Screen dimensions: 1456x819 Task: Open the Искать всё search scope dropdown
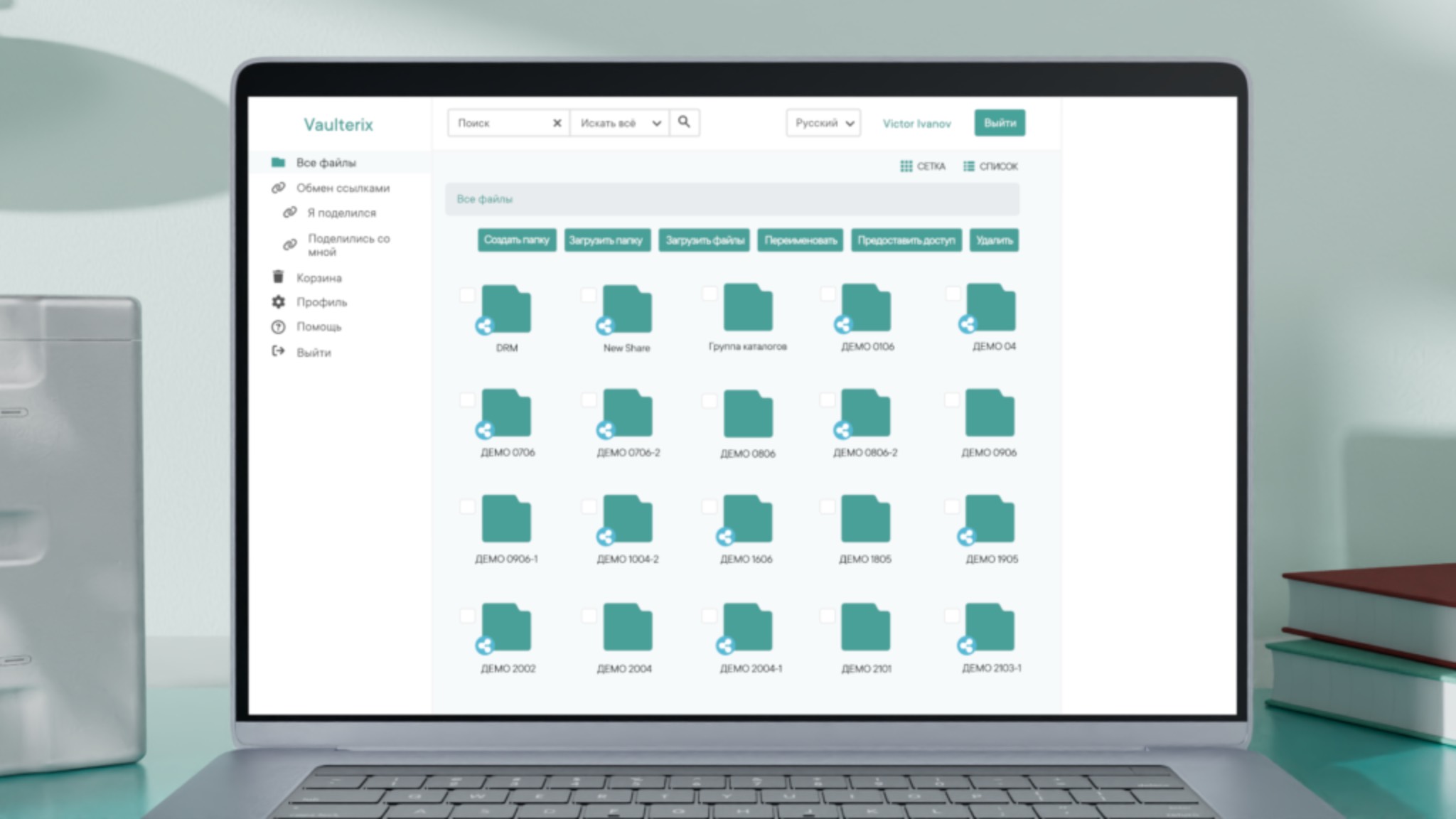[x=620, y=123]
